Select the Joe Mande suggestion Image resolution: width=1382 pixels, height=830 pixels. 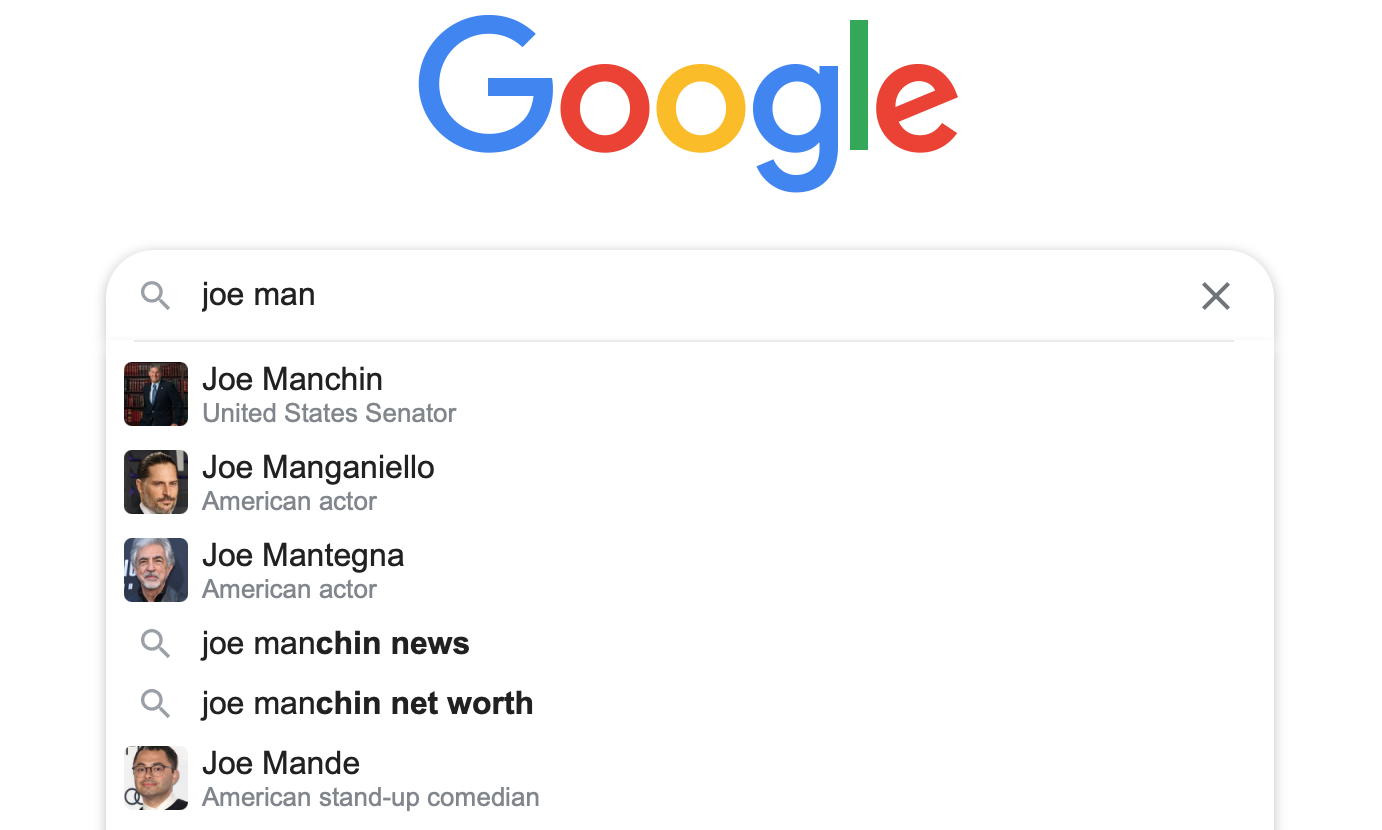click(x=281, y=763)
